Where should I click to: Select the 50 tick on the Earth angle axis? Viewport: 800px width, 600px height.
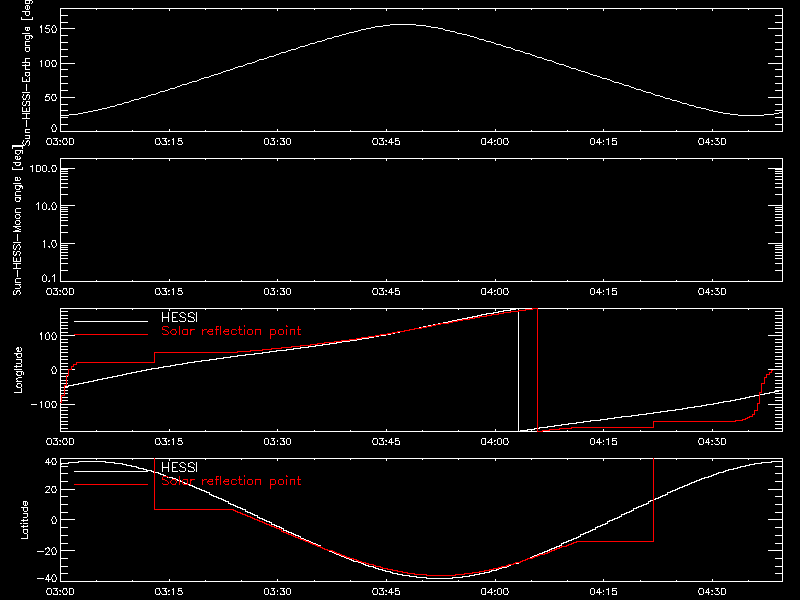pyautogui.click(x=51, y=97)
